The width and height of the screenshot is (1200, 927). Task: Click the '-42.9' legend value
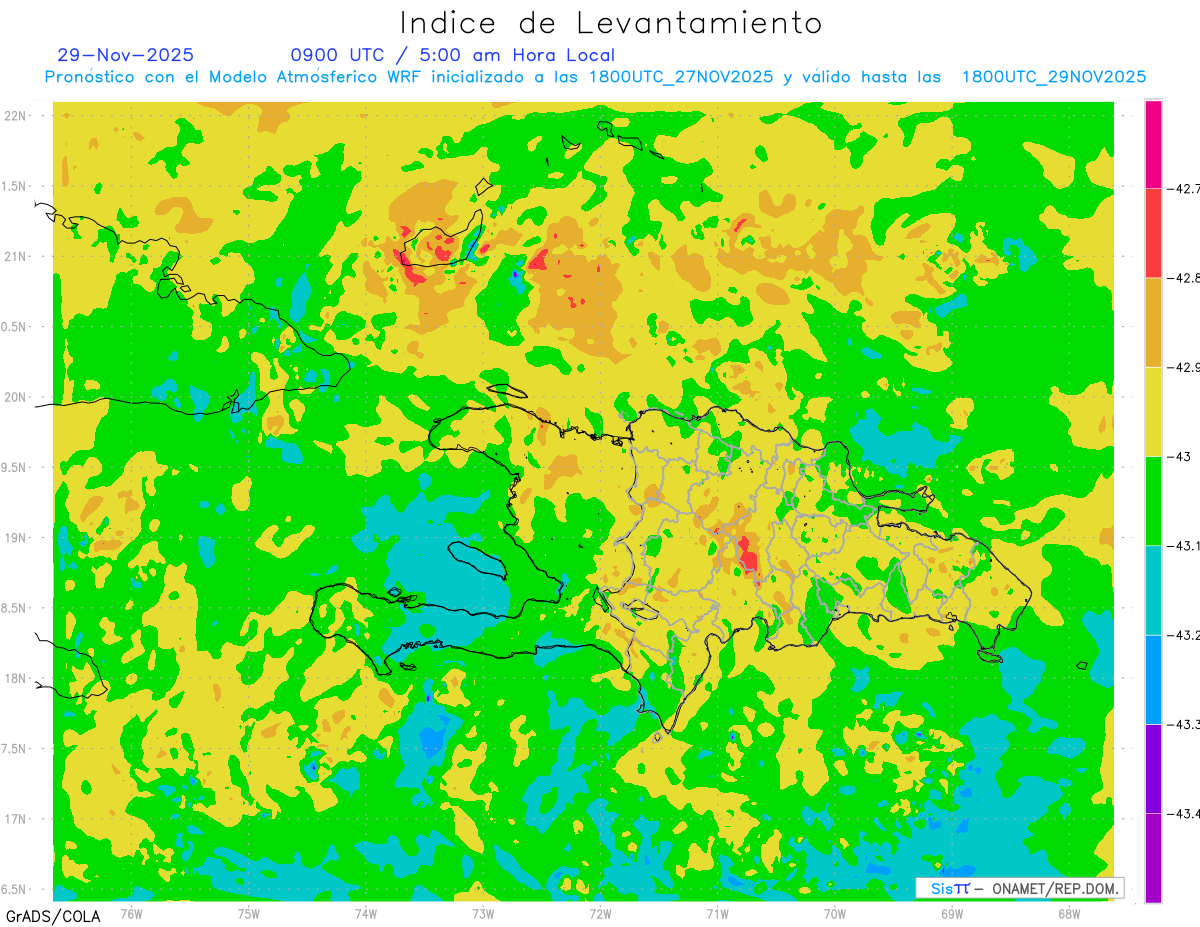tap(1183, 367)
